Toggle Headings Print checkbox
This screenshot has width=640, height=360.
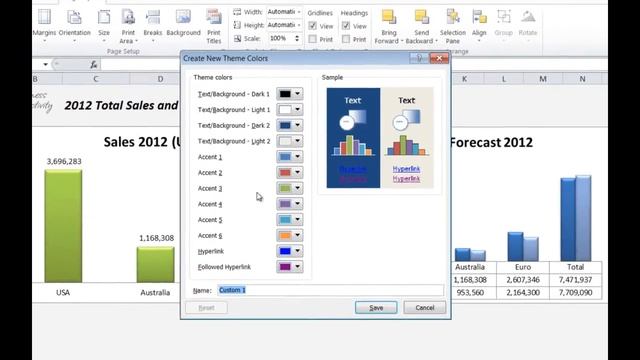click(x=346, y=39)
